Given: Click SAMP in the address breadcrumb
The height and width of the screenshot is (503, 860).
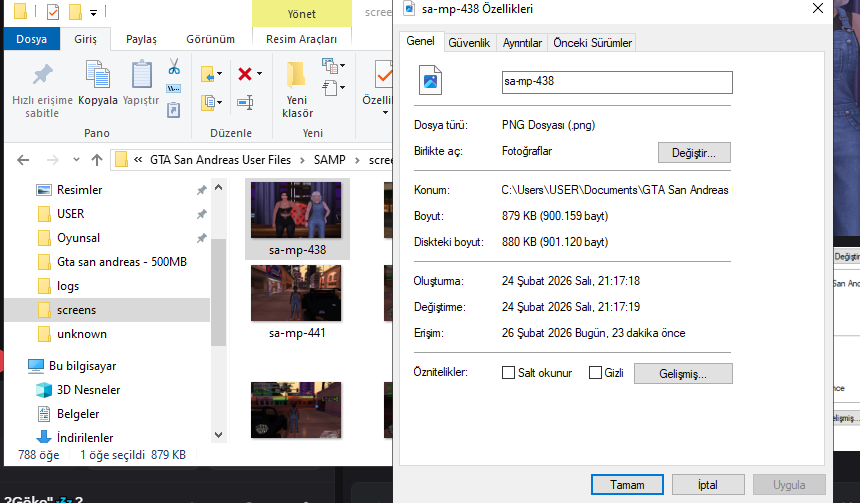Looking at the screenshot, I should tap(330, 160).
